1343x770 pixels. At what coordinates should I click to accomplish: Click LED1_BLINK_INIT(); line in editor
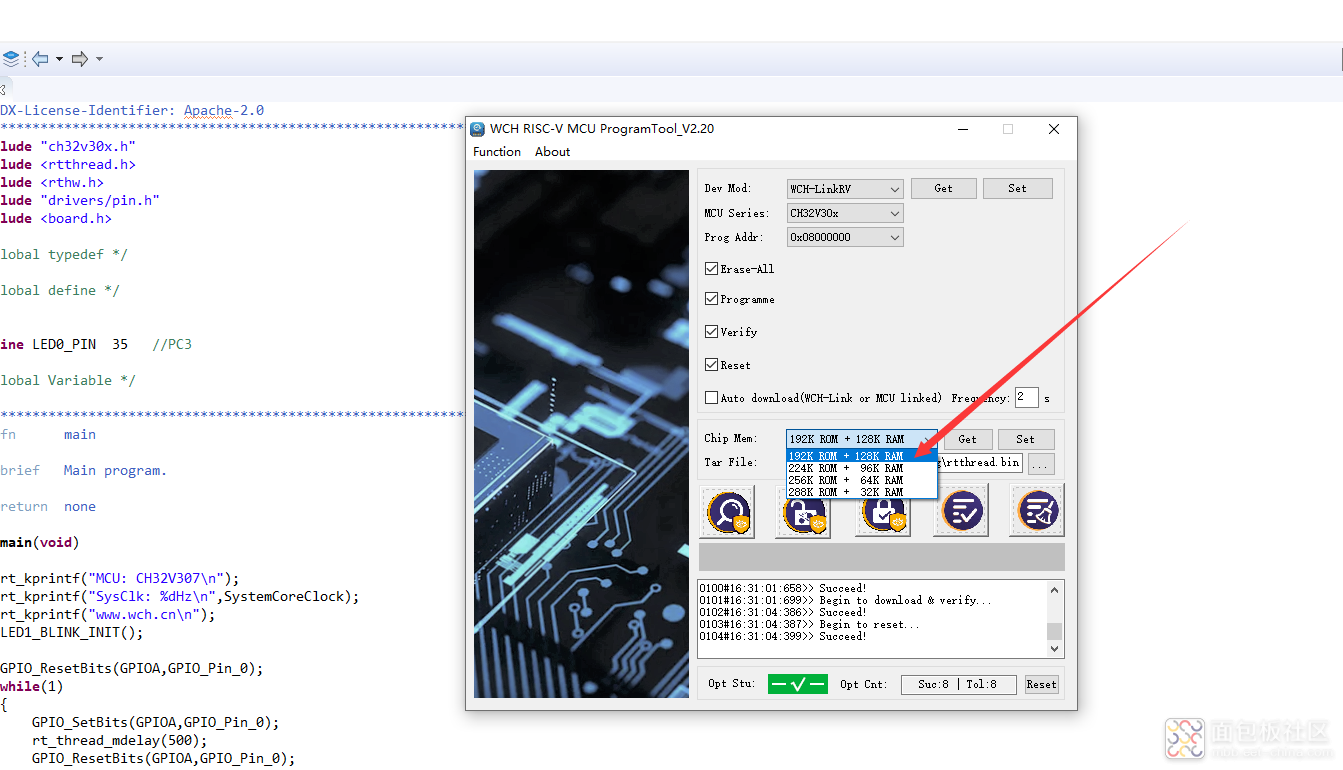pyautogui.click(x=72, y=632)
